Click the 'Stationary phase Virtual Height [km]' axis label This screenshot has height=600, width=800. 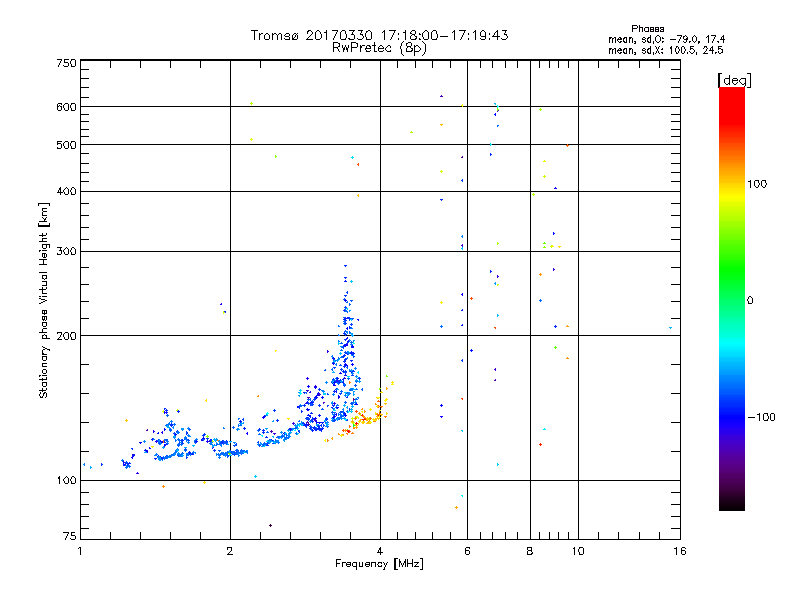coord(44,301)
